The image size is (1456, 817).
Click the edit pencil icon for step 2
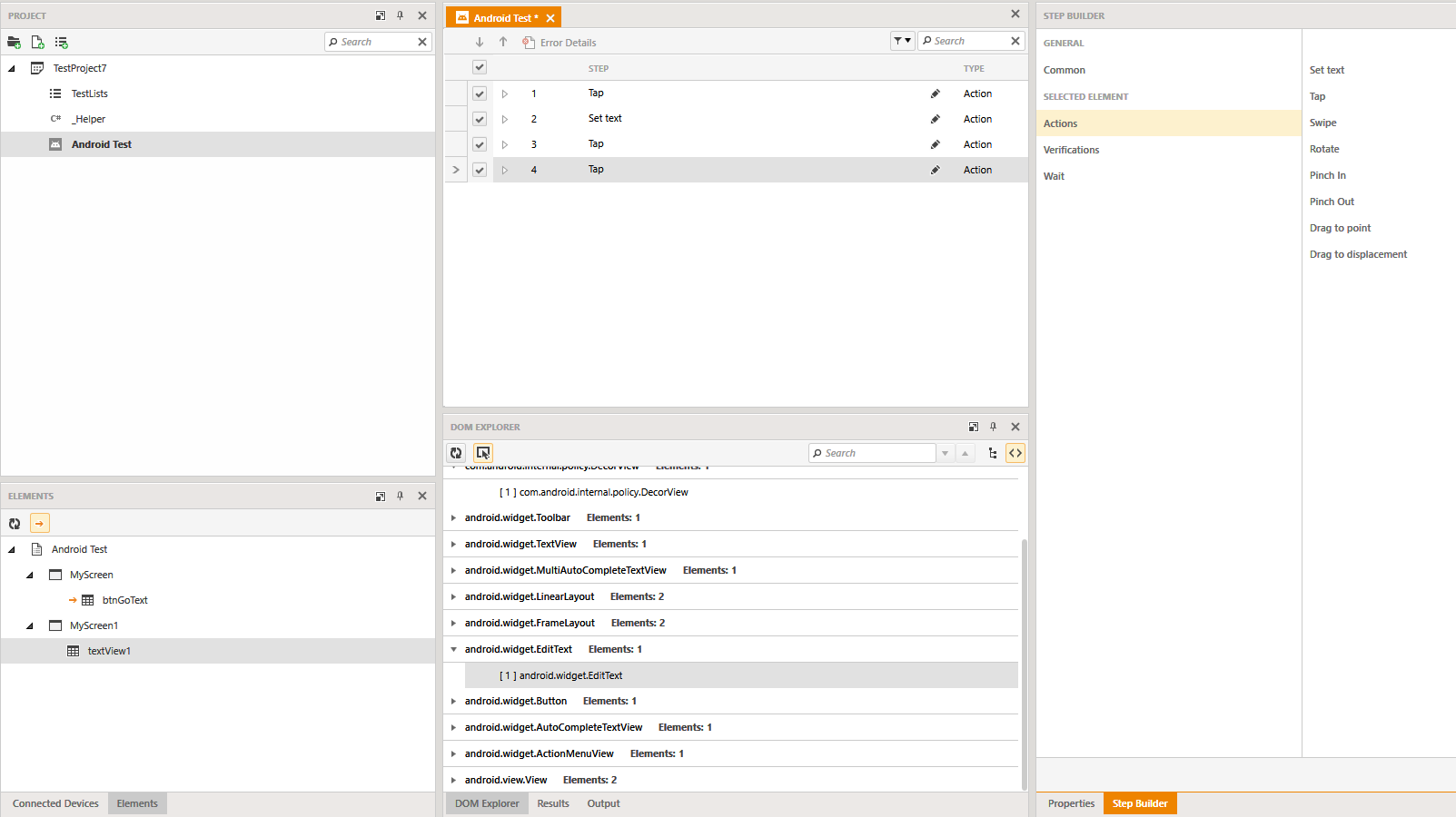pos(935,119)
